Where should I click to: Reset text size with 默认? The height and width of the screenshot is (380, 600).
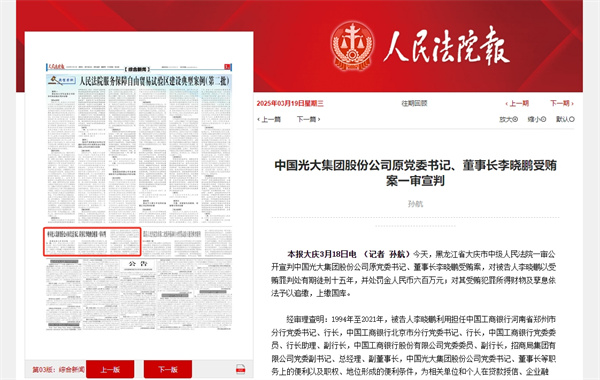pos(565,119)
